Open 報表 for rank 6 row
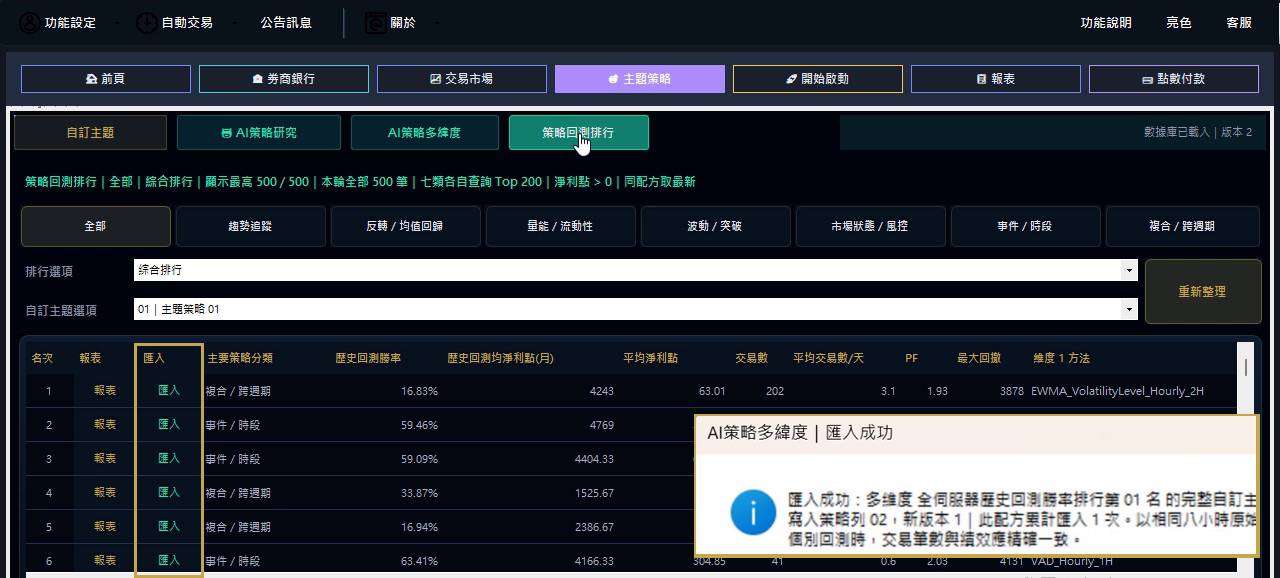The height and width of the screenshot is (578, 1280). (105, 560)
